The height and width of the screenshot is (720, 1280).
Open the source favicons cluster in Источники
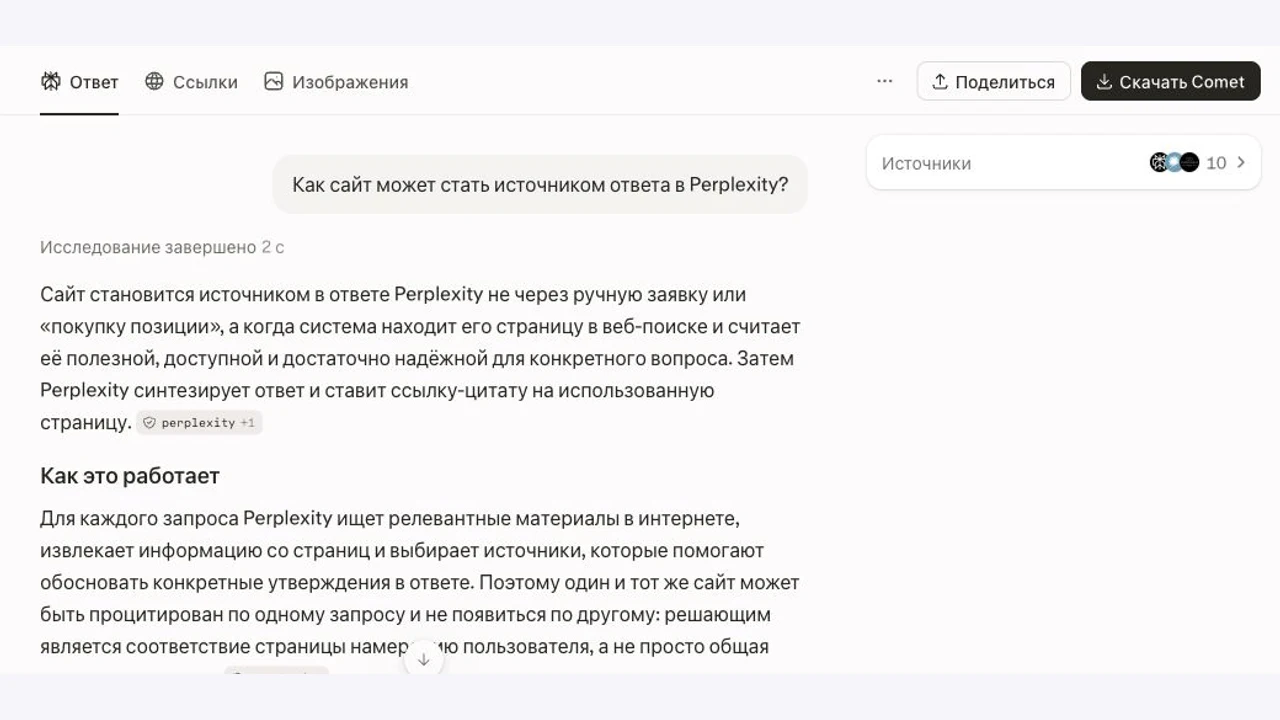[1174, 162]
